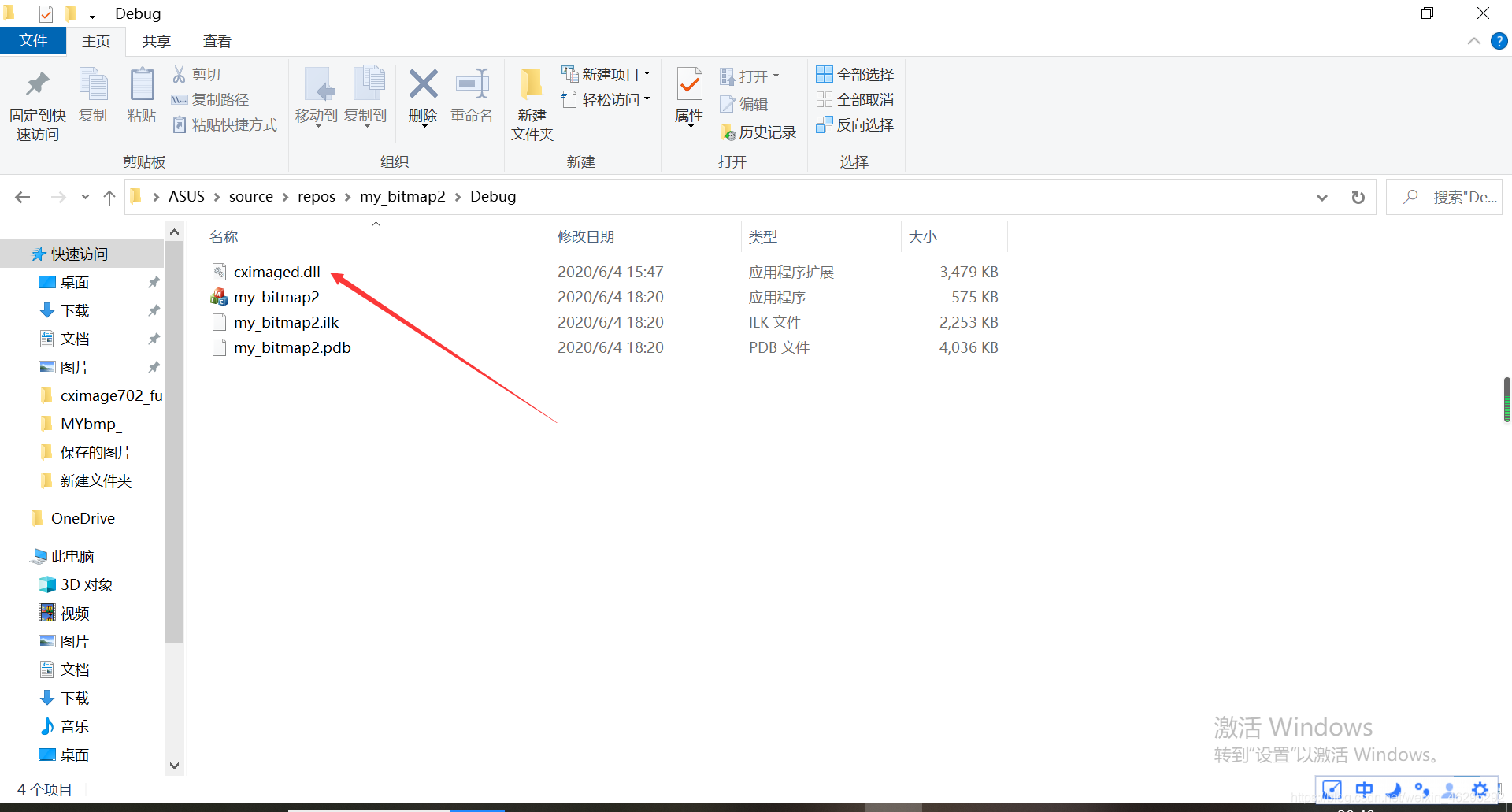Click Select all (全部选择)
Viewport: 1512px width, 812px height.
click(855, 74)
